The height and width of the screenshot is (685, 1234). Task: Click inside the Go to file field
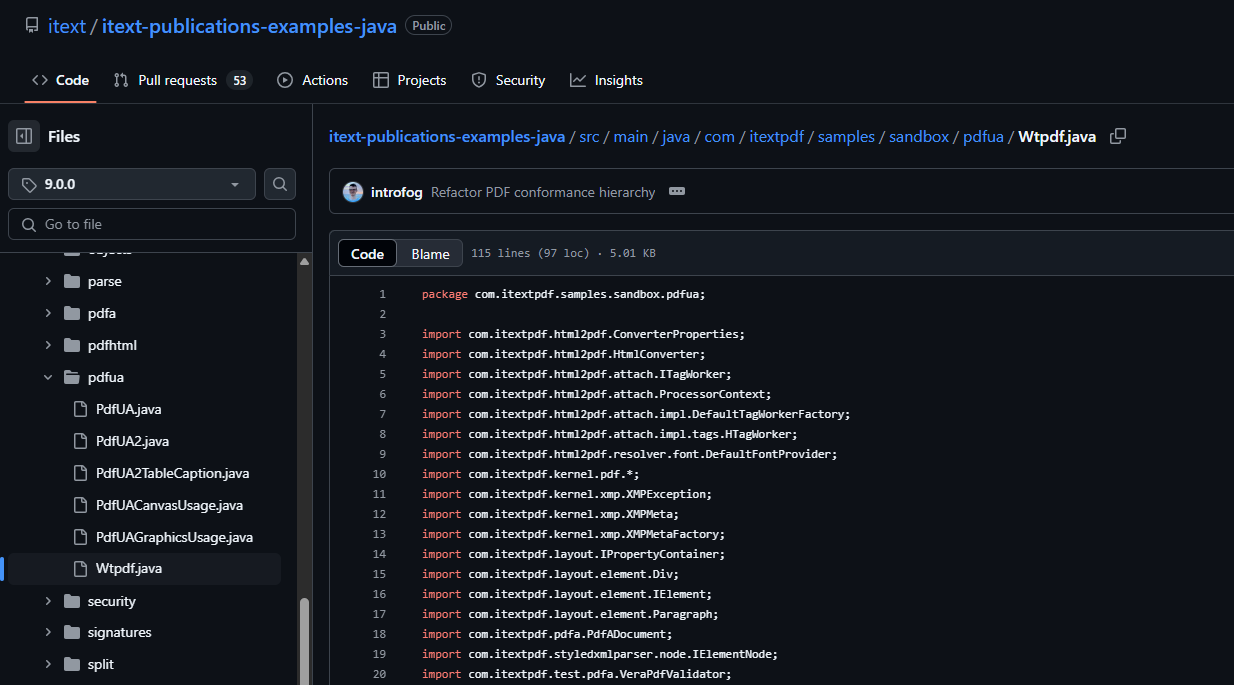pos(151,223)
